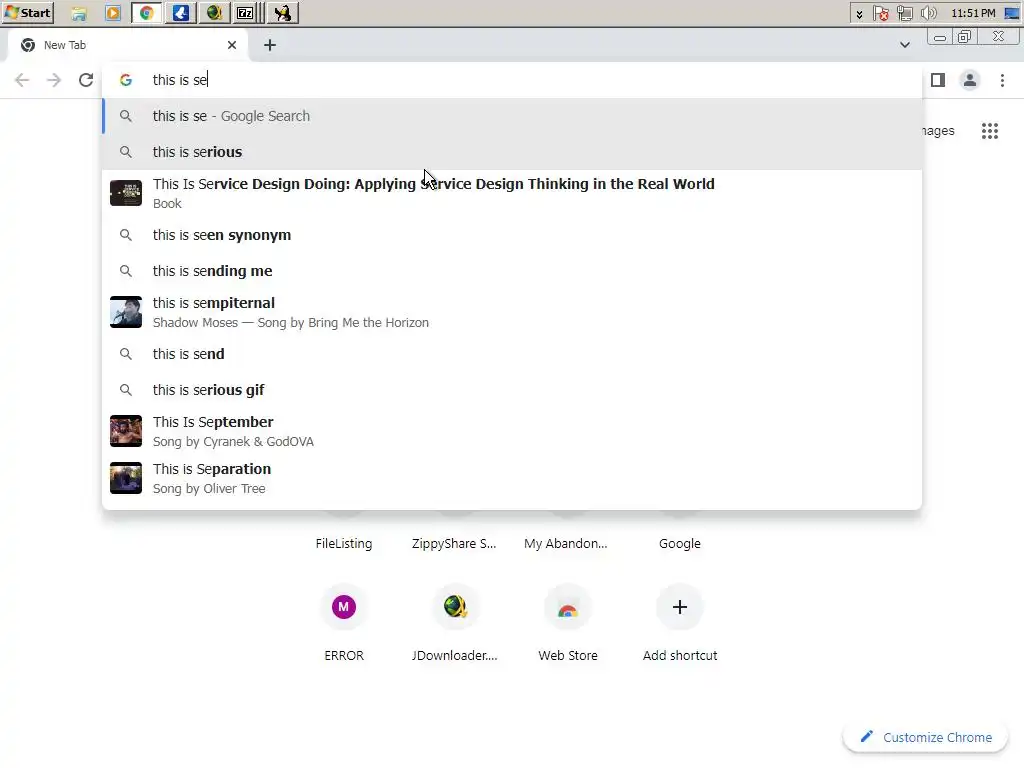Select the New Tab browser tab
Image resolution: width=1024 pixels, height=768 pixels.
[129, 45]
